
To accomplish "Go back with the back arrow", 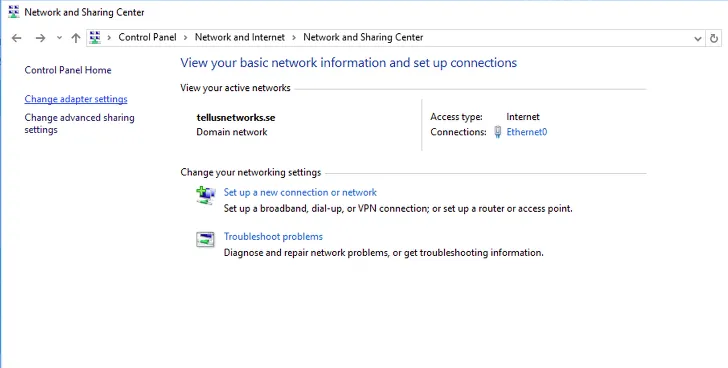I will pyautogui.click(x=17, y=38).
